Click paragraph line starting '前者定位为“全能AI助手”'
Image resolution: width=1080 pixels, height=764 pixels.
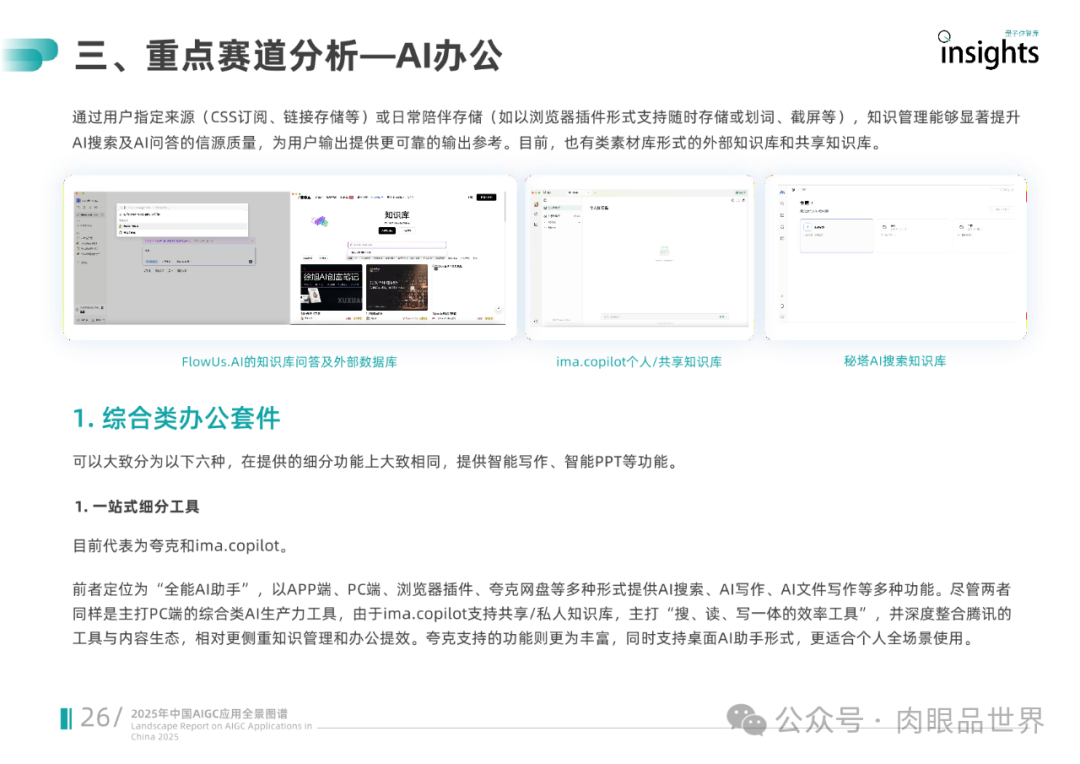(x=541, y=590)
